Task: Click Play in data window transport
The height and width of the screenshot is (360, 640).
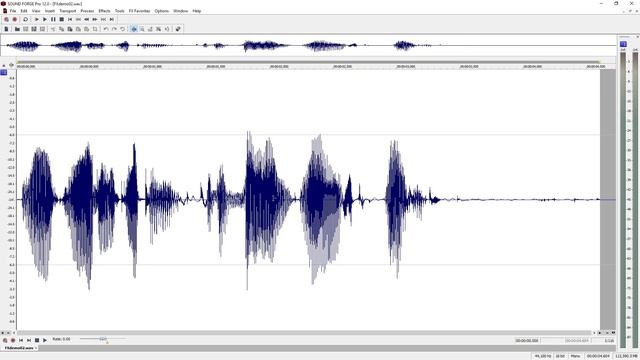Action: click(x=45, y=340)
